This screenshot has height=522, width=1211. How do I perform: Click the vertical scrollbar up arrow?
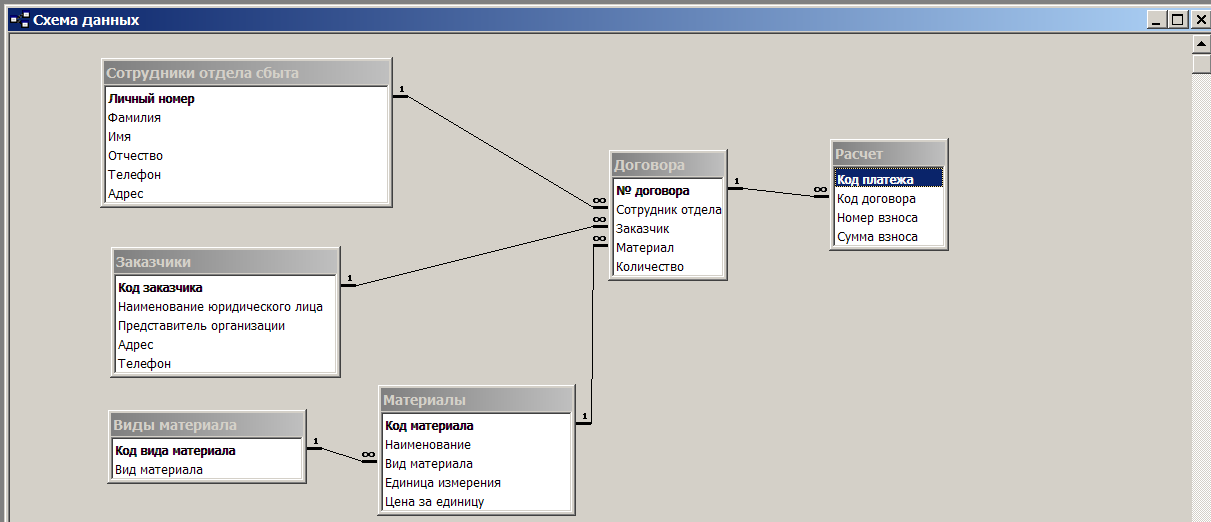pos(1201,44)
